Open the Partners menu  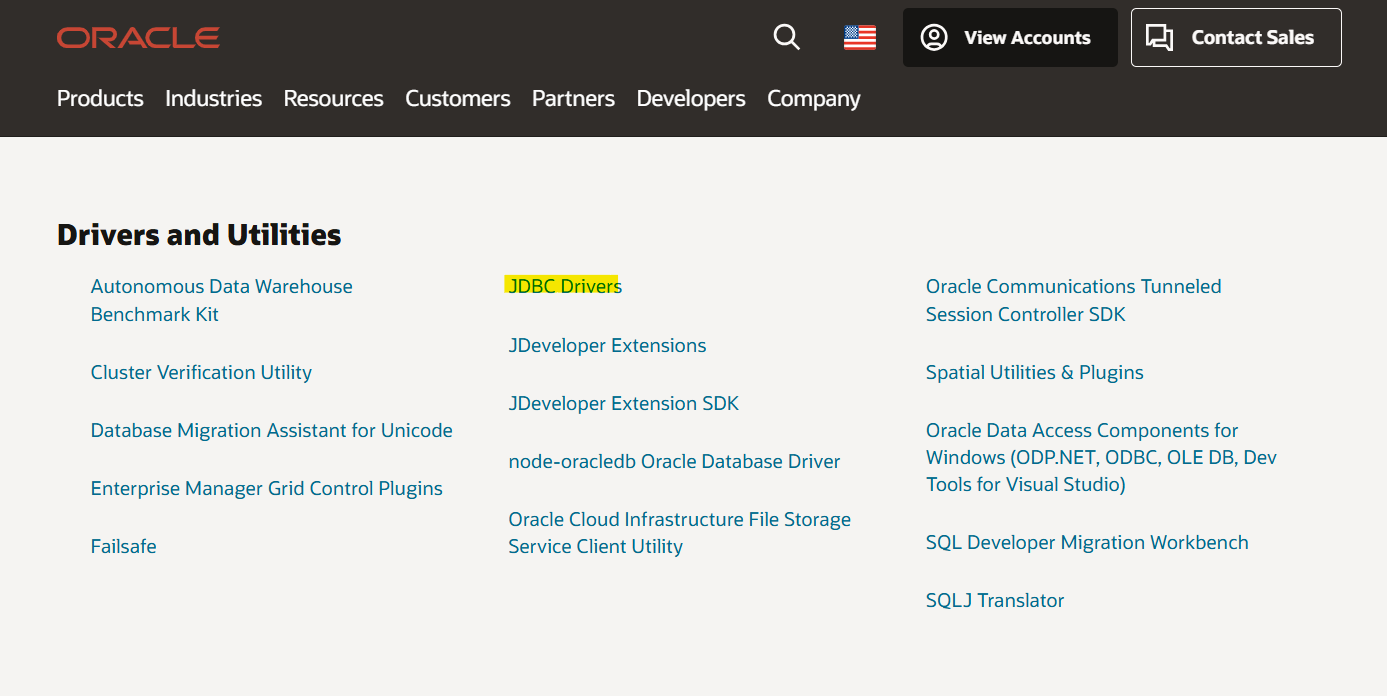click(573, 98)
